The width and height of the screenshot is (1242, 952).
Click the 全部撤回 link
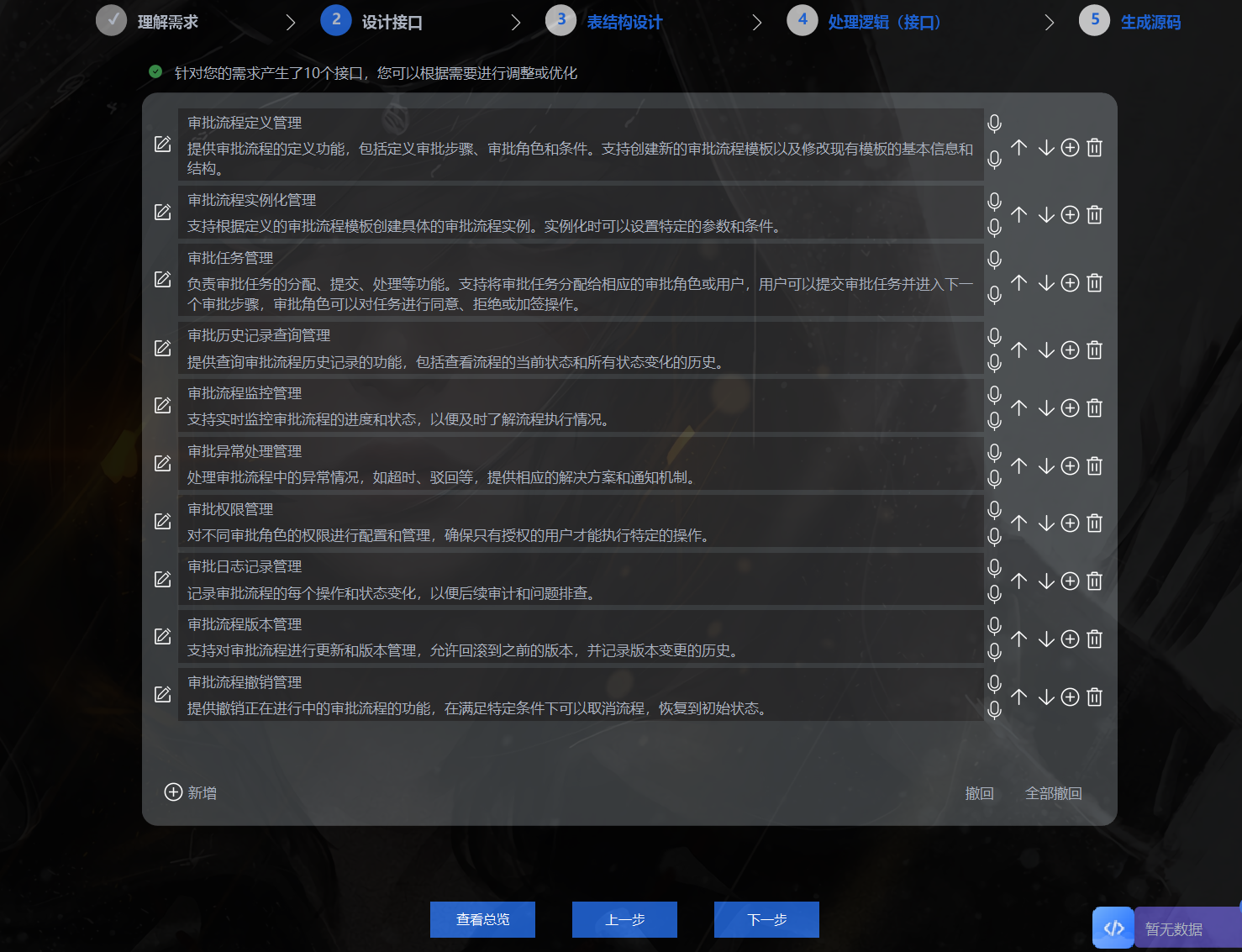pyautogui.click(x=1055, y=792)
